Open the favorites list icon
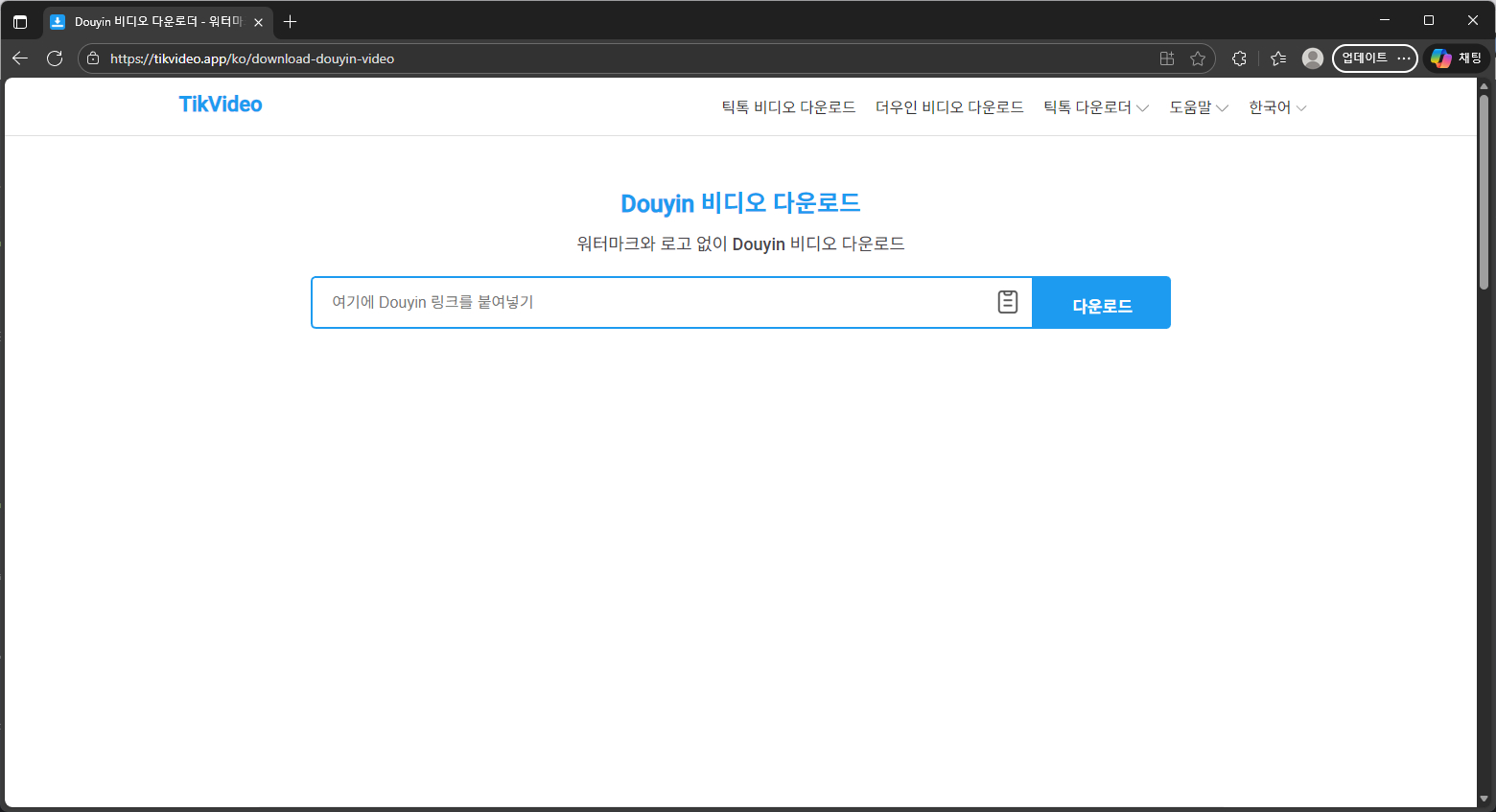The image size is (1496, 812). tap(1278, 58)
